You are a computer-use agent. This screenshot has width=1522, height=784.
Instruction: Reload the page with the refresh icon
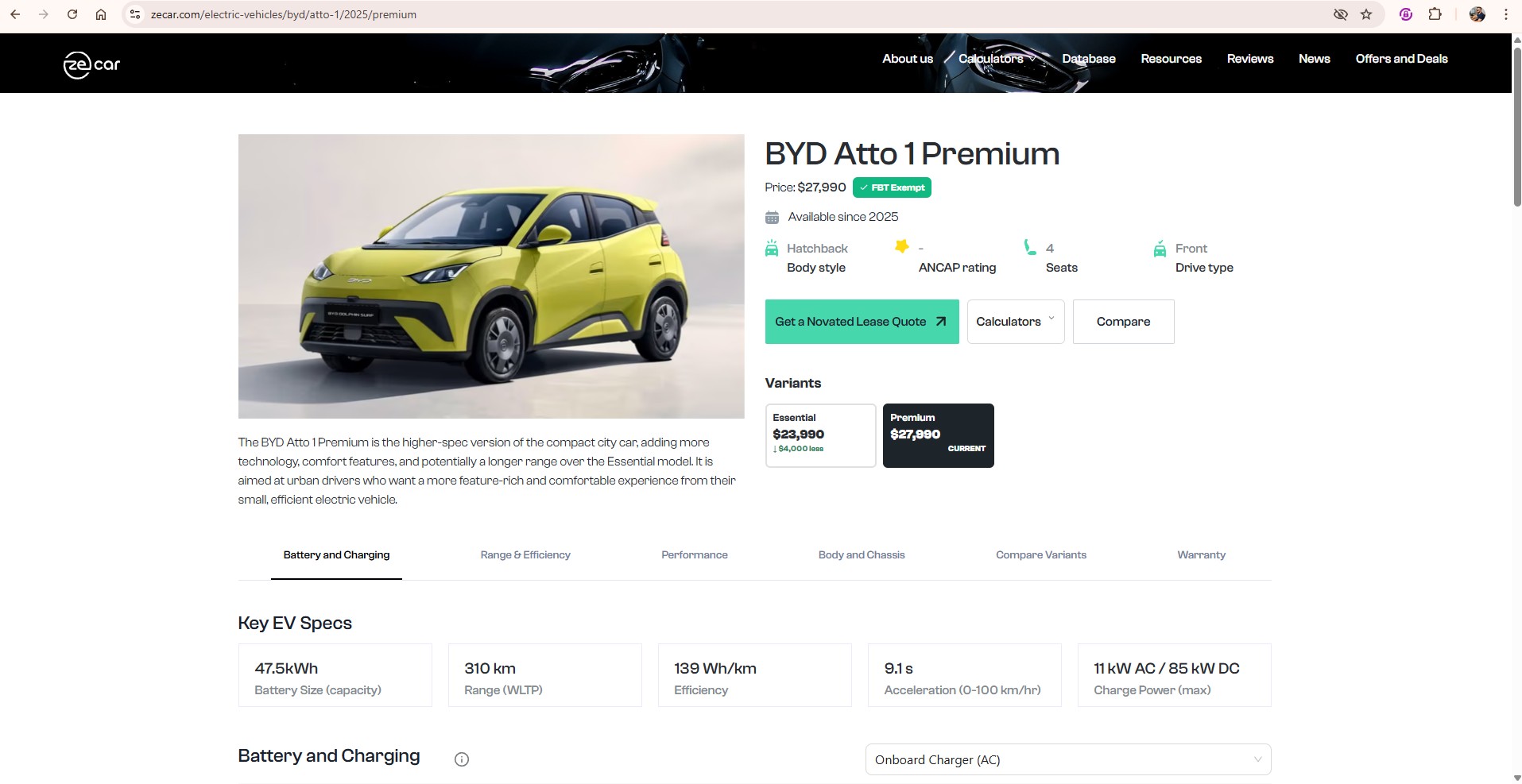click(x=72, y=14)
